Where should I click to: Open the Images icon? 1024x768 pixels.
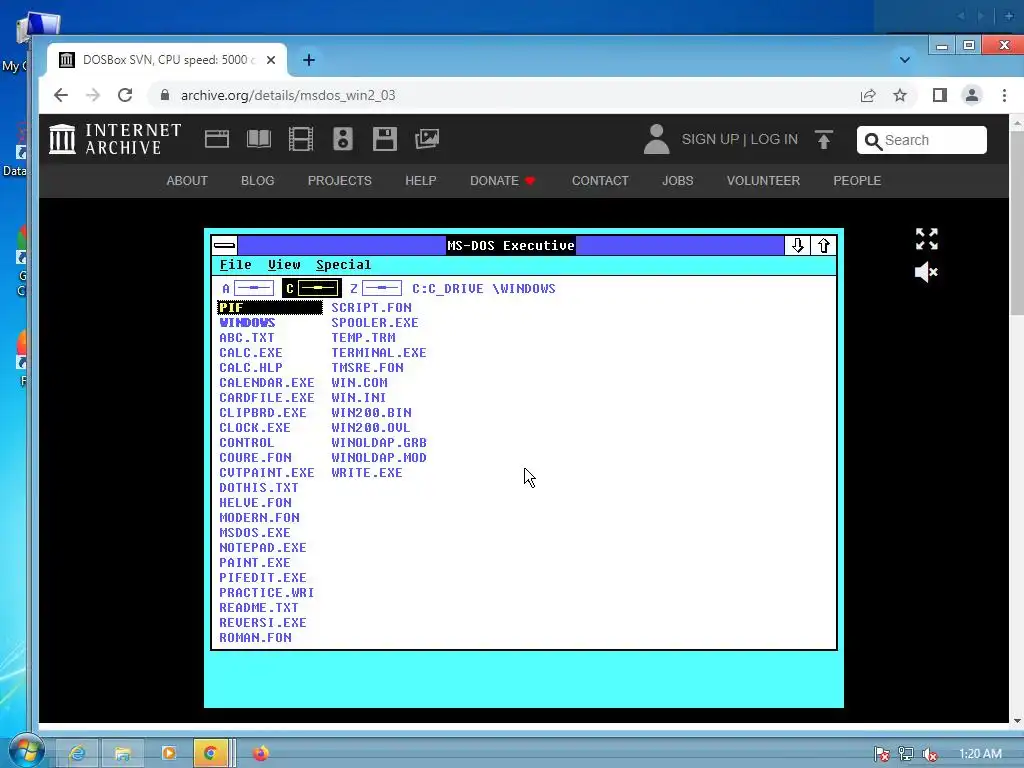click(426, 139)
